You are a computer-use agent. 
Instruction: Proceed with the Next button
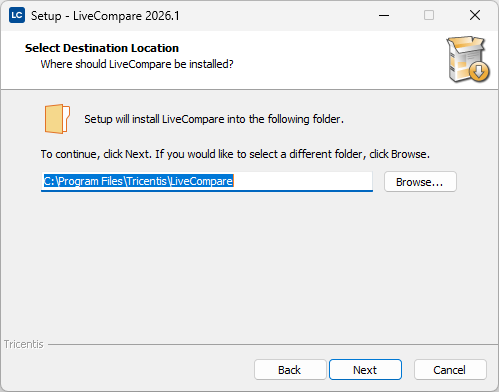[x=365, y=370]
